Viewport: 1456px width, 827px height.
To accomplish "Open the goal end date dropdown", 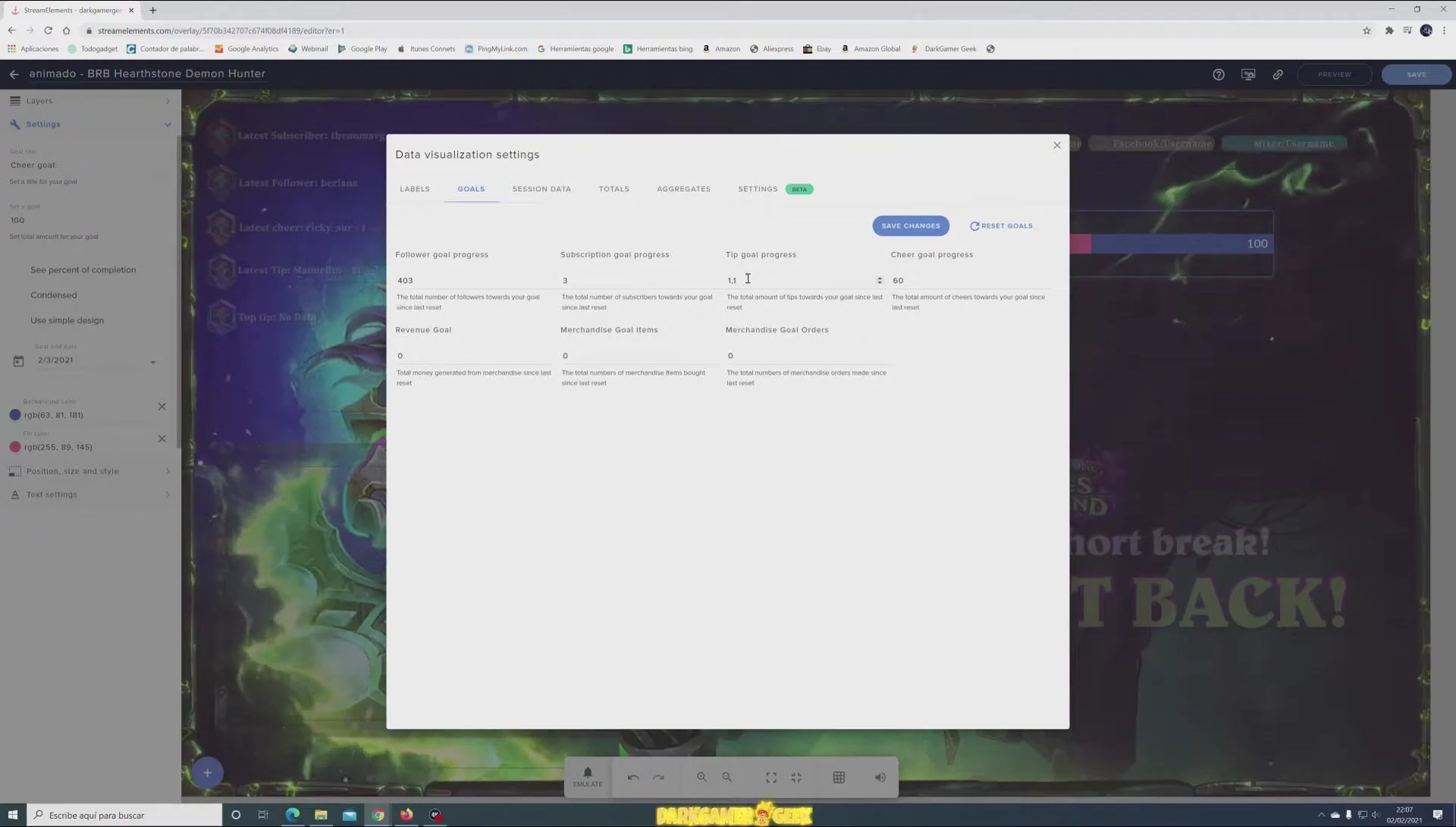I will point(152,362).
